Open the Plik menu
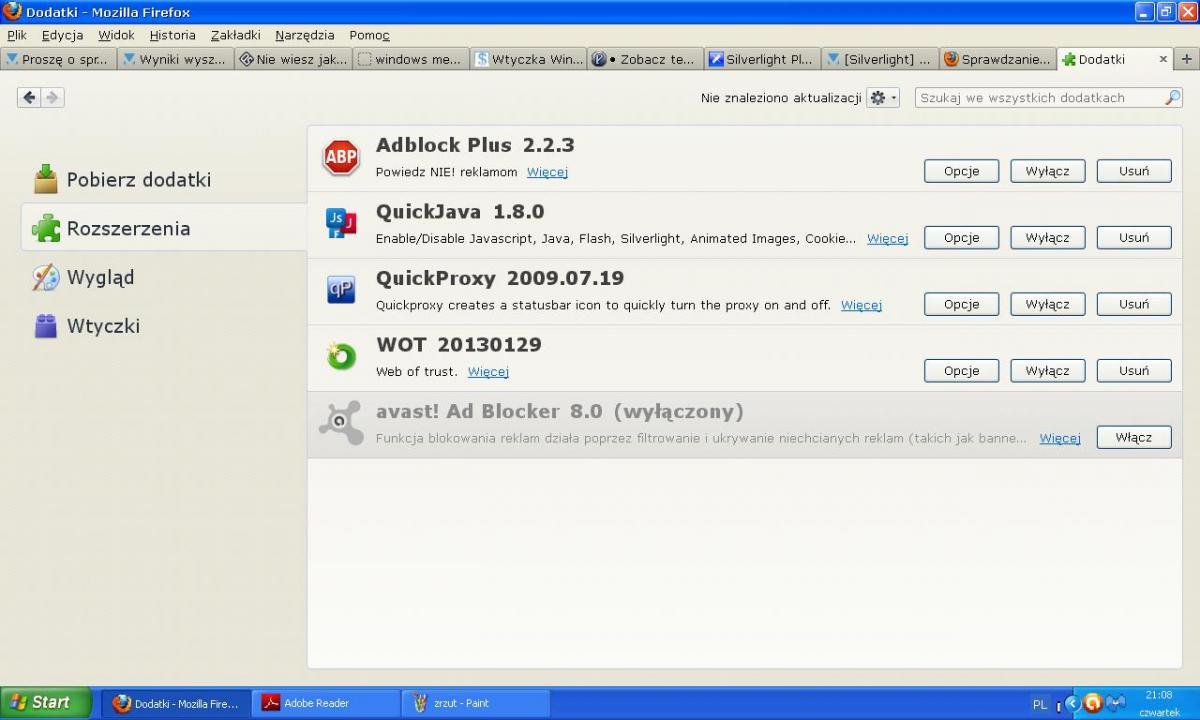This screenshot has width=1200, height=720. pos(17,35)
